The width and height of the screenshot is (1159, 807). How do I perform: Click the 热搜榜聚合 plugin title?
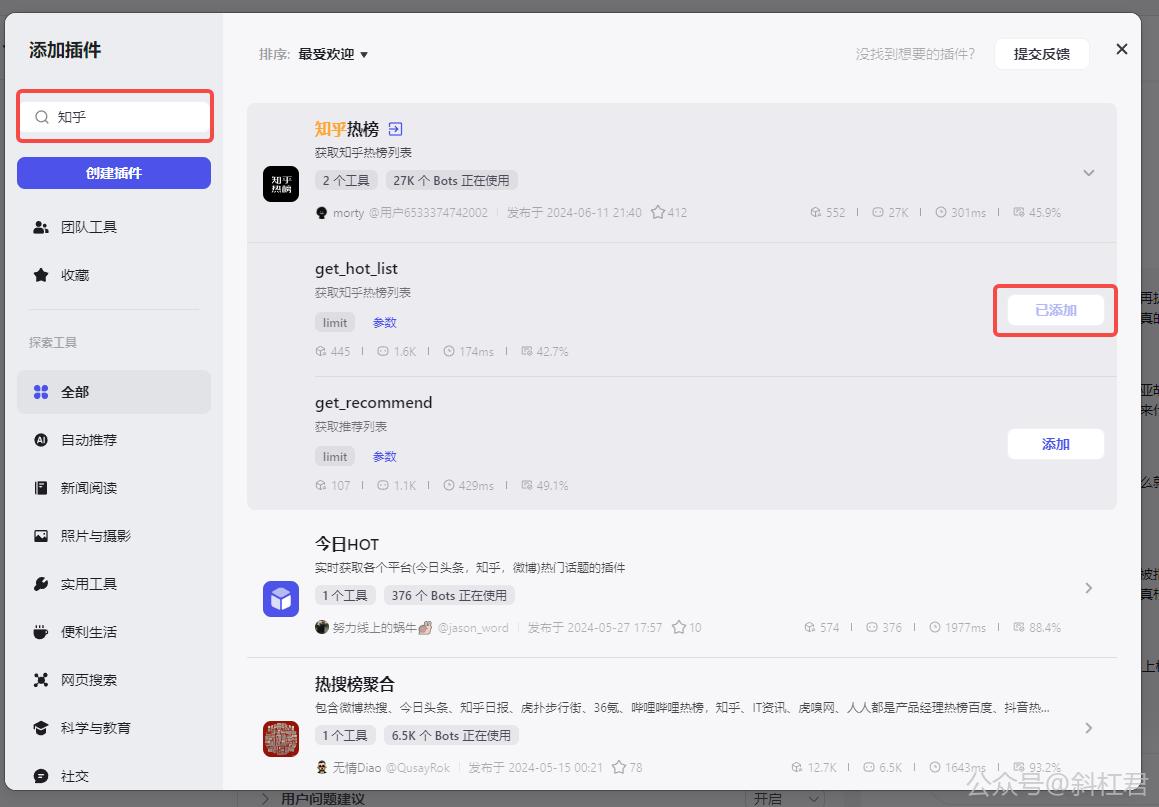click(355, 684)
